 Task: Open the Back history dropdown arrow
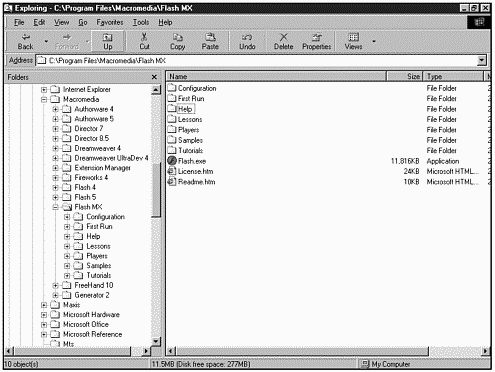click(46, 42)
